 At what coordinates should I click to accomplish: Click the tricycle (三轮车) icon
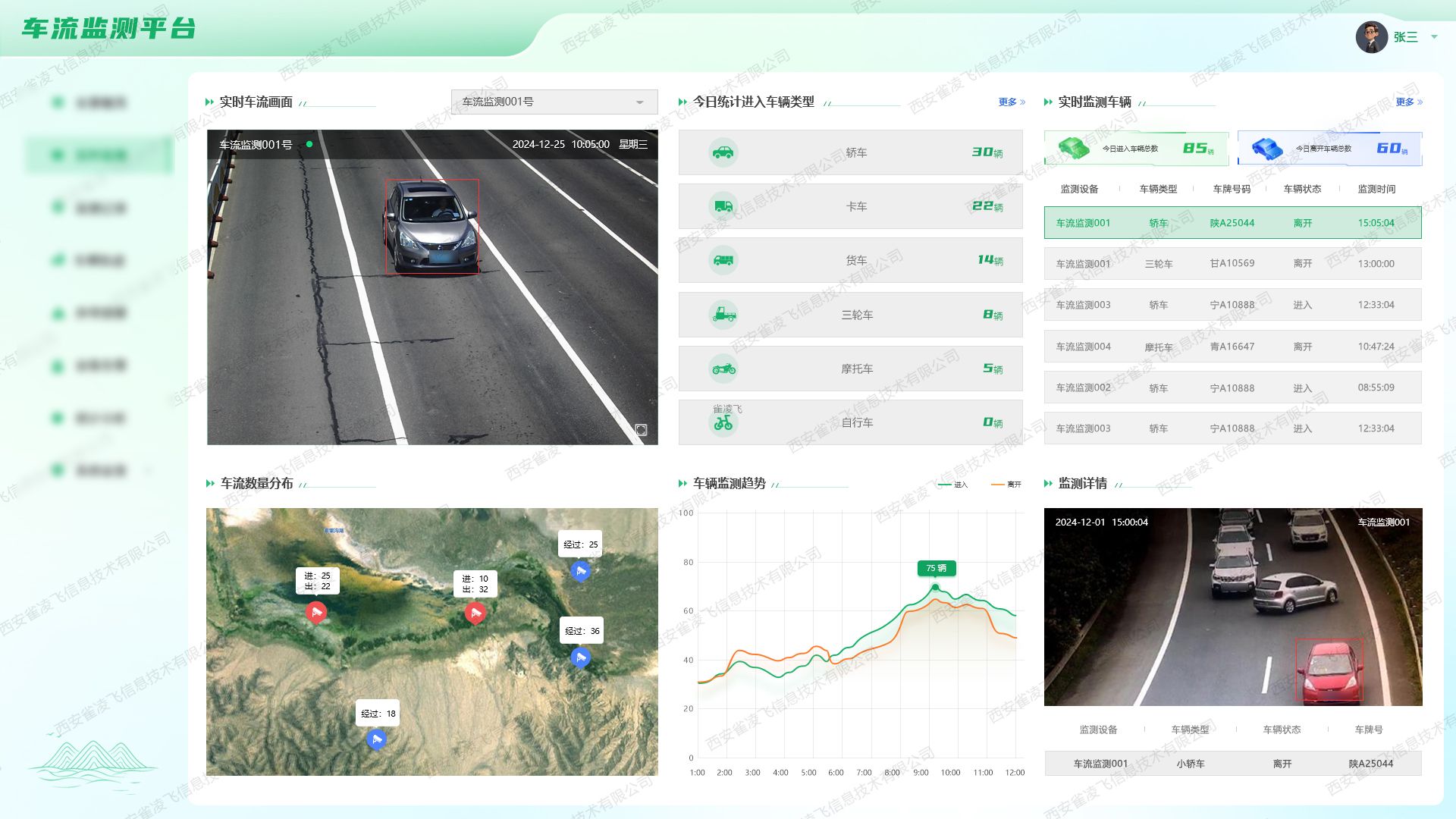pos(723,314)
